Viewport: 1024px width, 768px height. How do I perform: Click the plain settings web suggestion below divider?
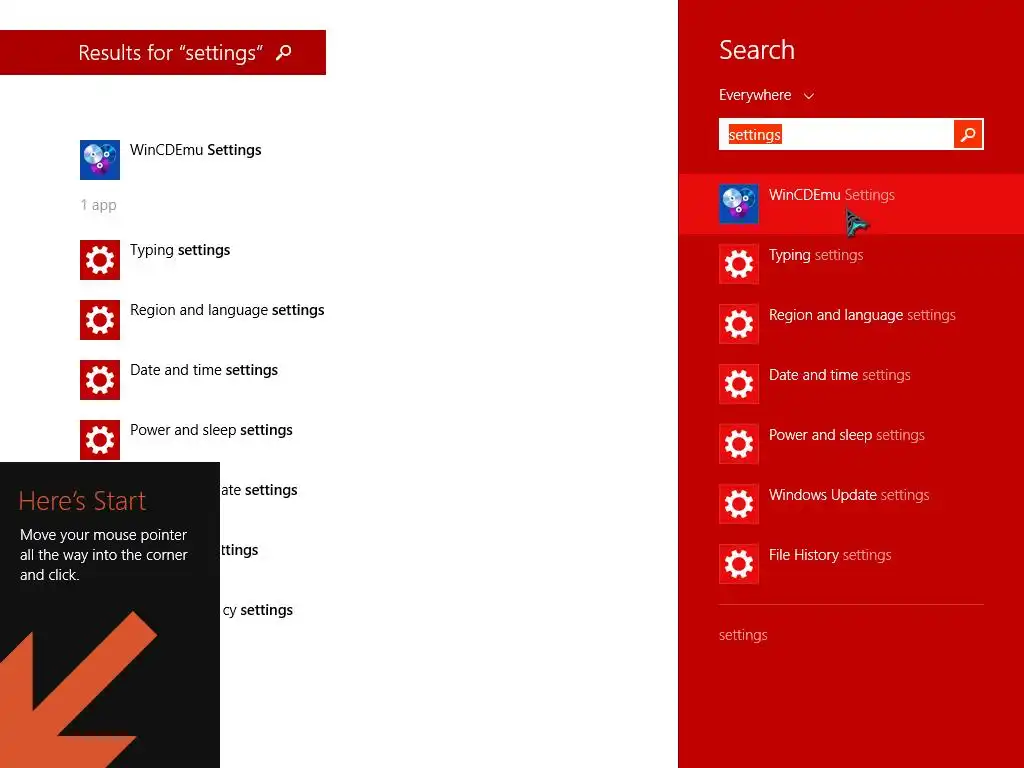[743, 635]
